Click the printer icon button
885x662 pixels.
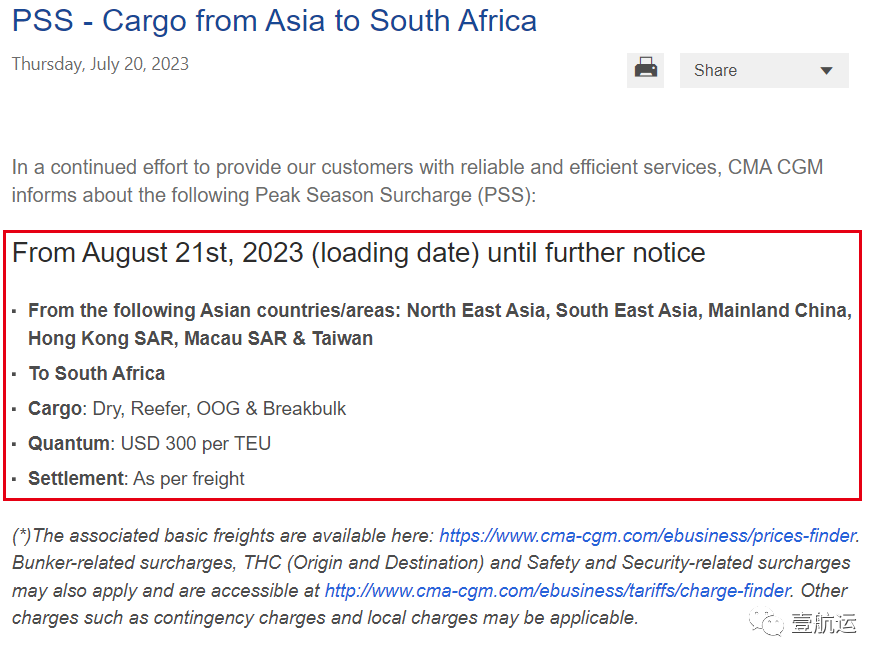click(x=645, y=70)
